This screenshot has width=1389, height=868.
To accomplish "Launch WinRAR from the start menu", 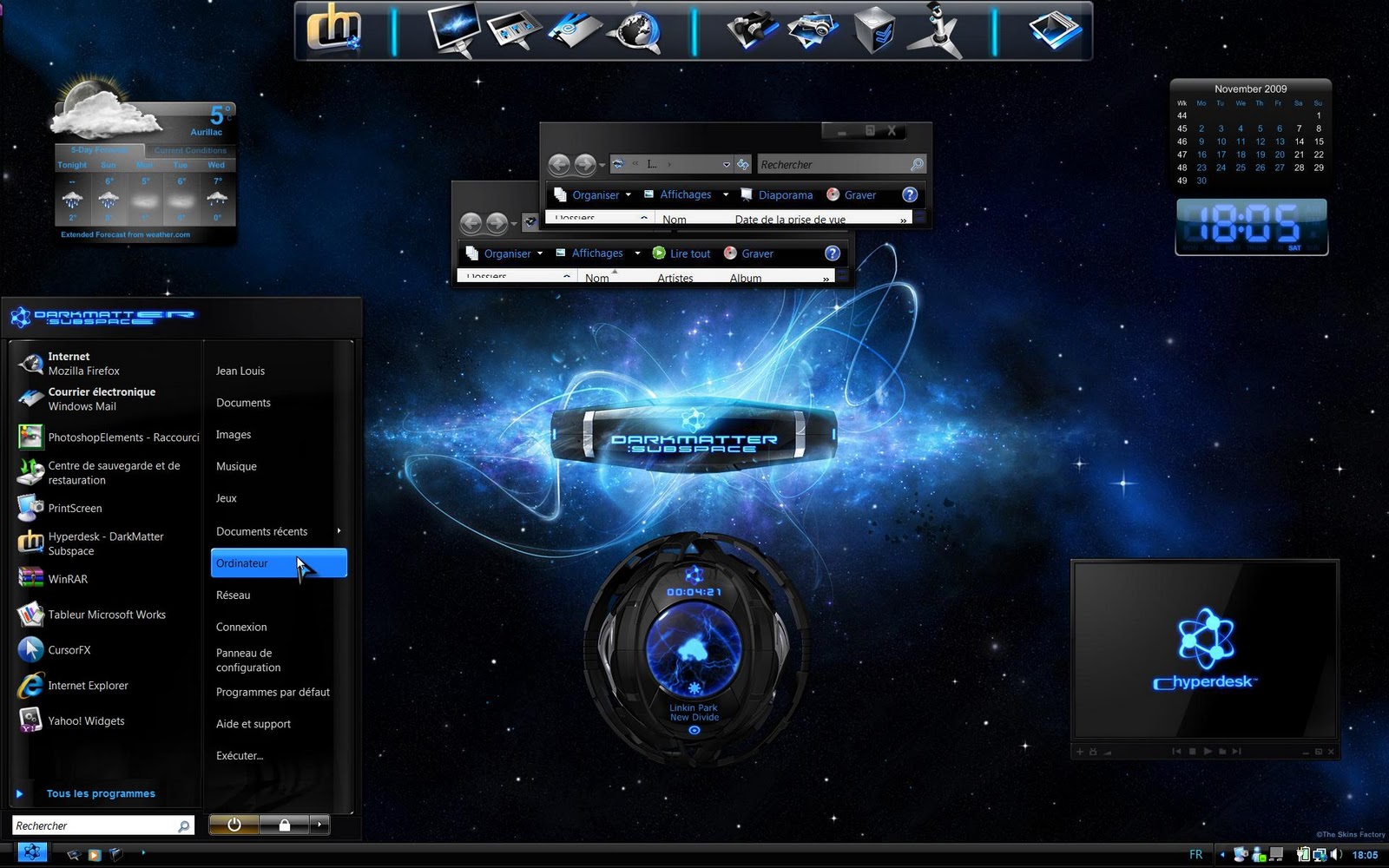I will pos(106,579).
